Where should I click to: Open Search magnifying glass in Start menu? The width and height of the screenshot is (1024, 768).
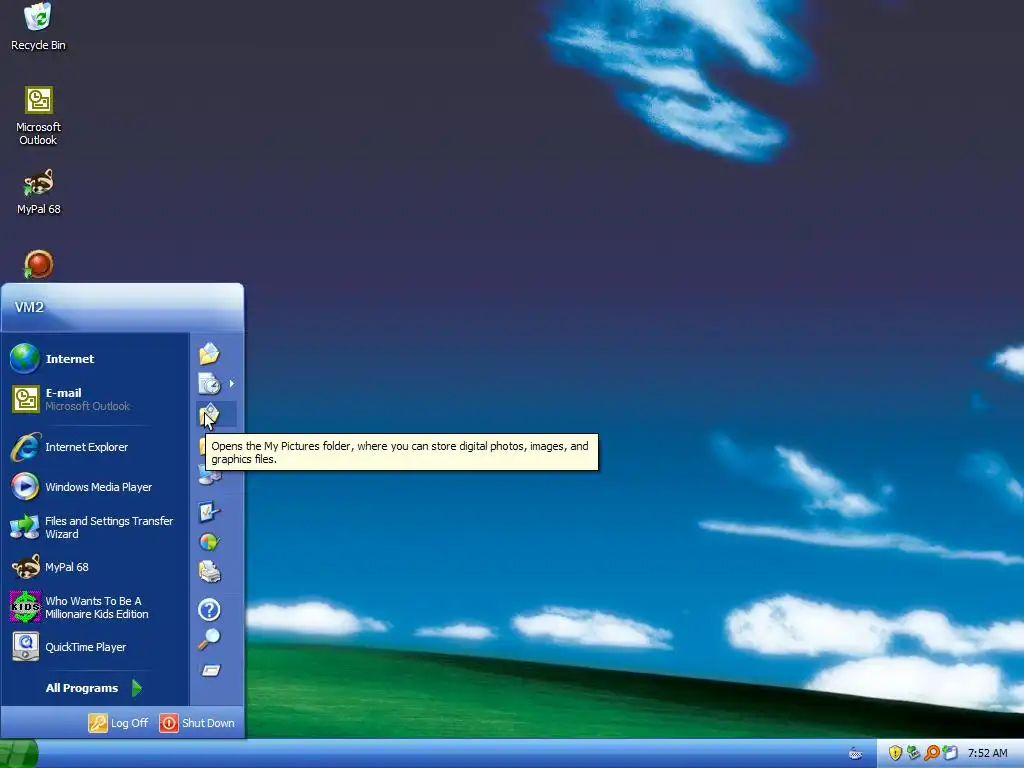(210, 639)
